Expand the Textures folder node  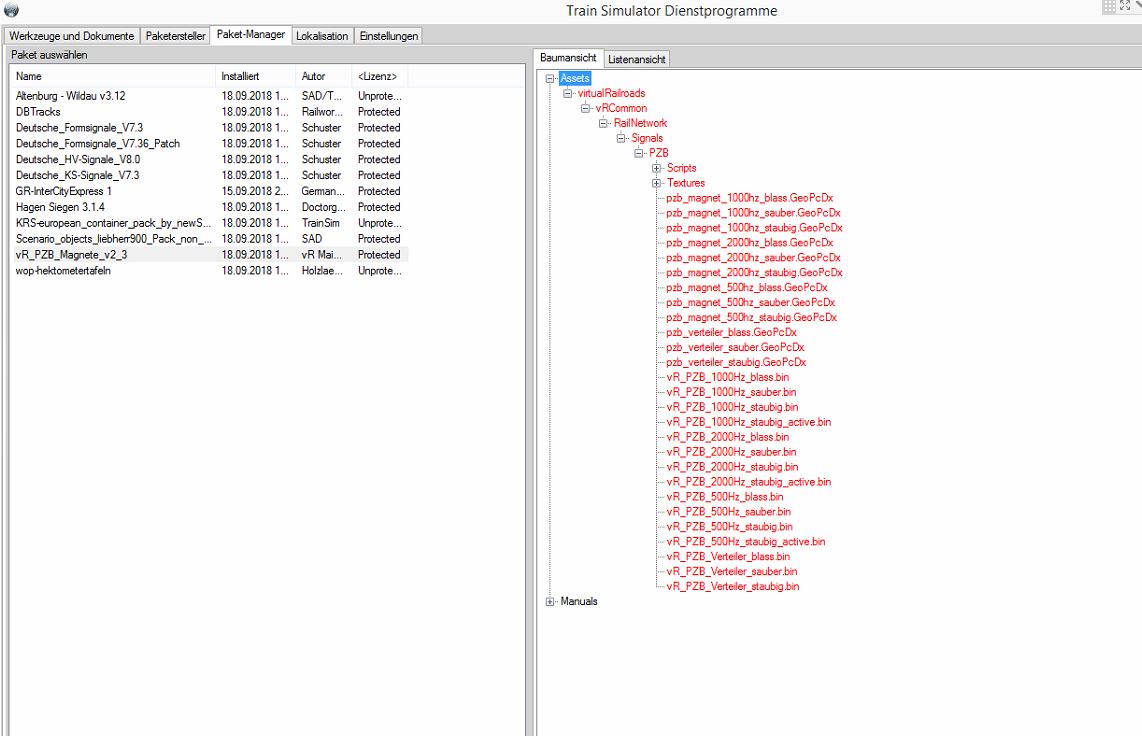[x=656, y=183]
